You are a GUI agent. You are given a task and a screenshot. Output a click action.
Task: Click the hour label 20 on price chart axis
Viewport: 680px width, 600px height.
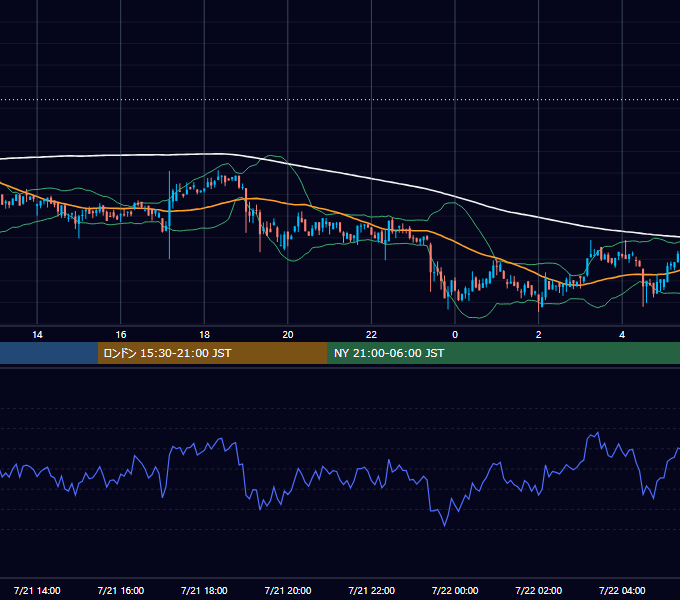point(288,335)
